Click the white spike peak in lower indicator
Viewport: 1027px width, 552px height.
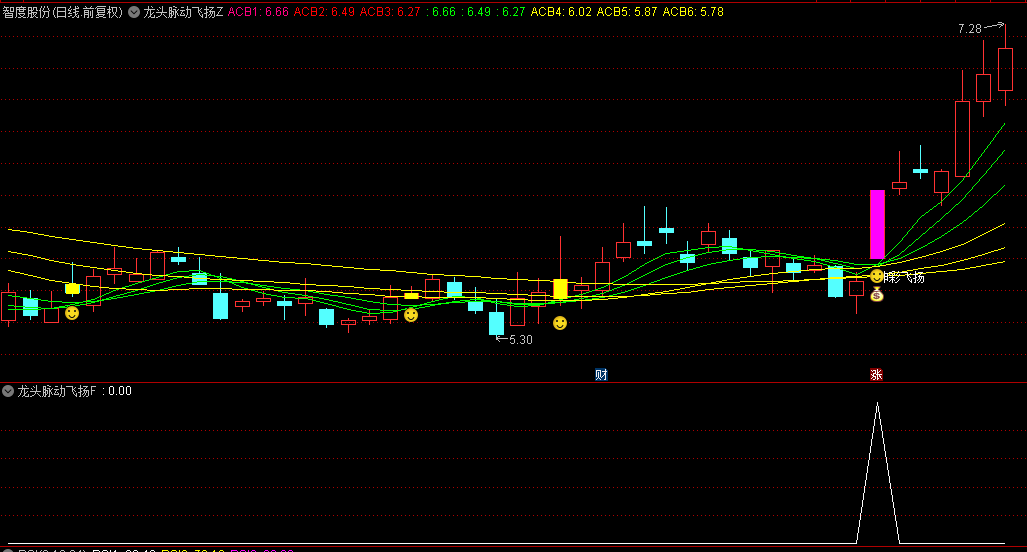tap(878, 405)
